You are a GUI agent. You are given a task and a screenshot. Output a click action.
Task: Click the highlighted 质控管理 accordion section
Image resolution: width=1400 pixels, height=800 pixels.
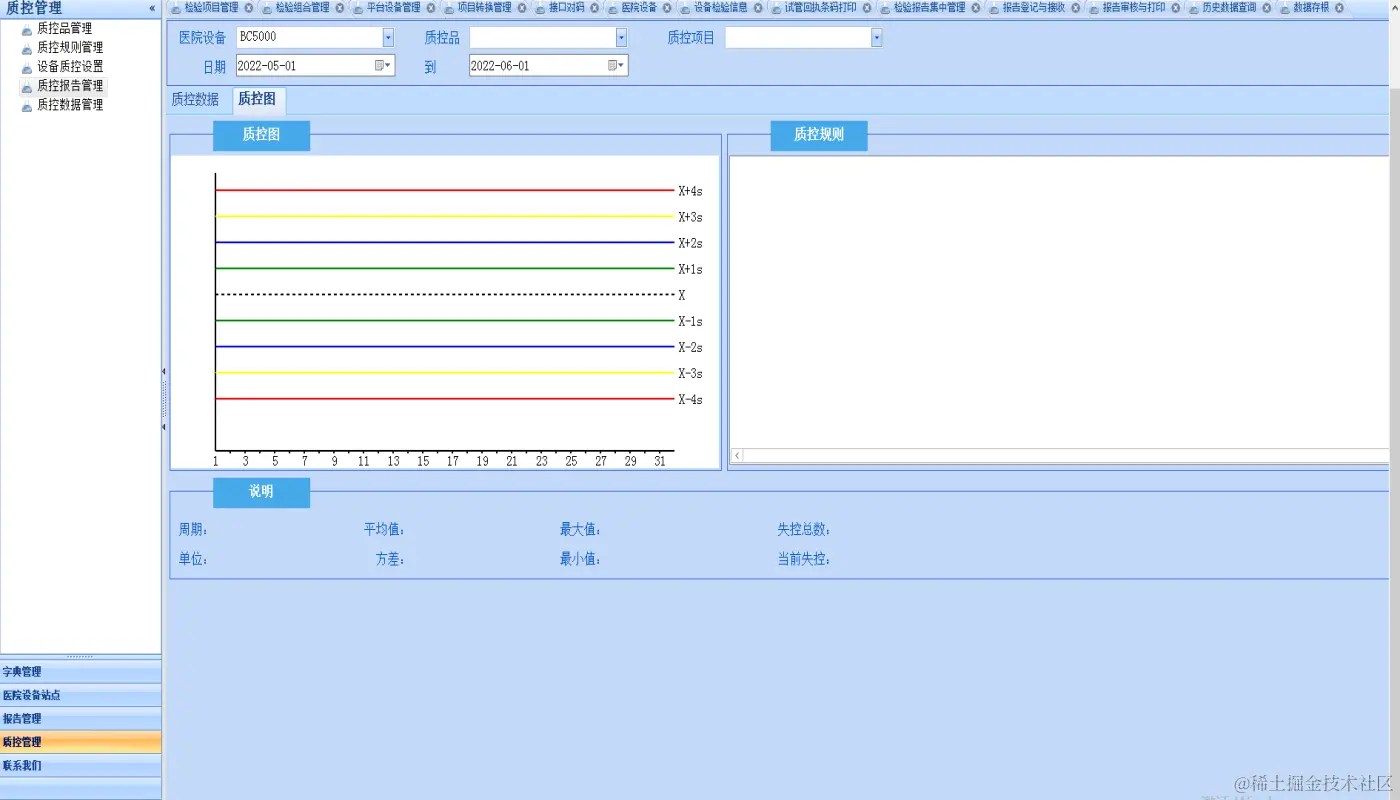pos(80,742)
